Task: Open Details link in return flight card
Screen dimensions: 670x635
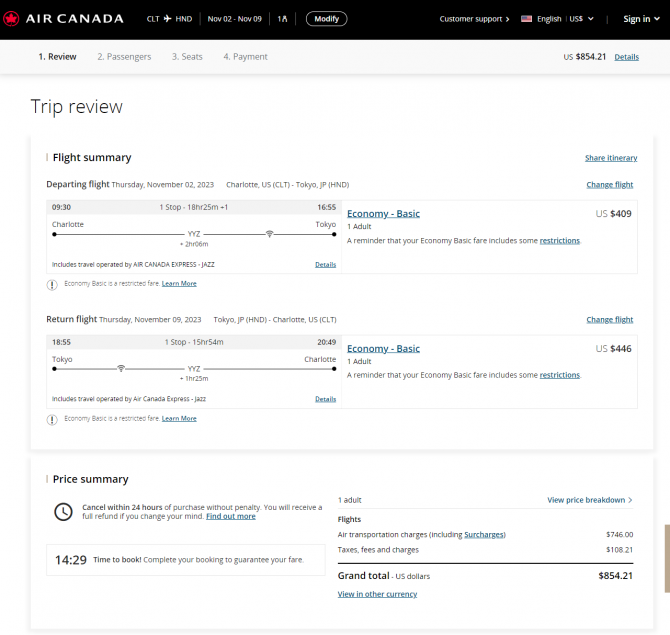Action: point(326,399)
